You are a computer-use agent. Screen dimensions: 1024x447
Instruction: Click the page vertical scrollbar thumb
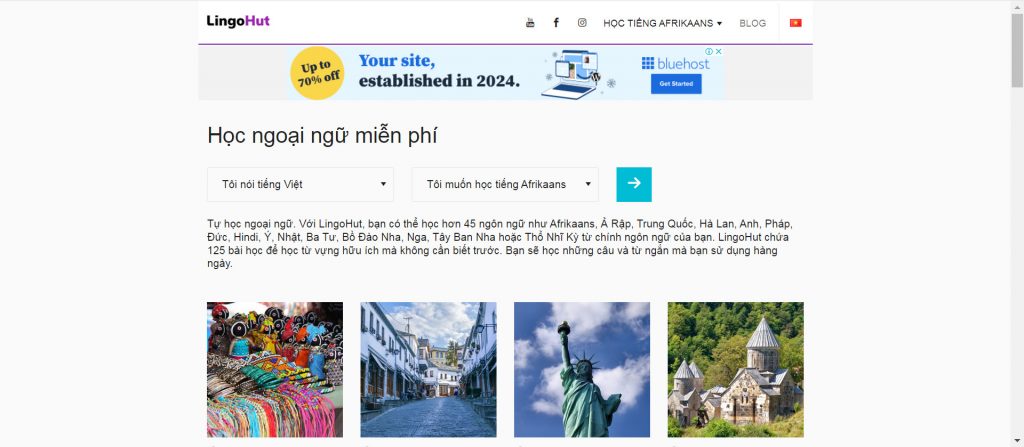1017,50
